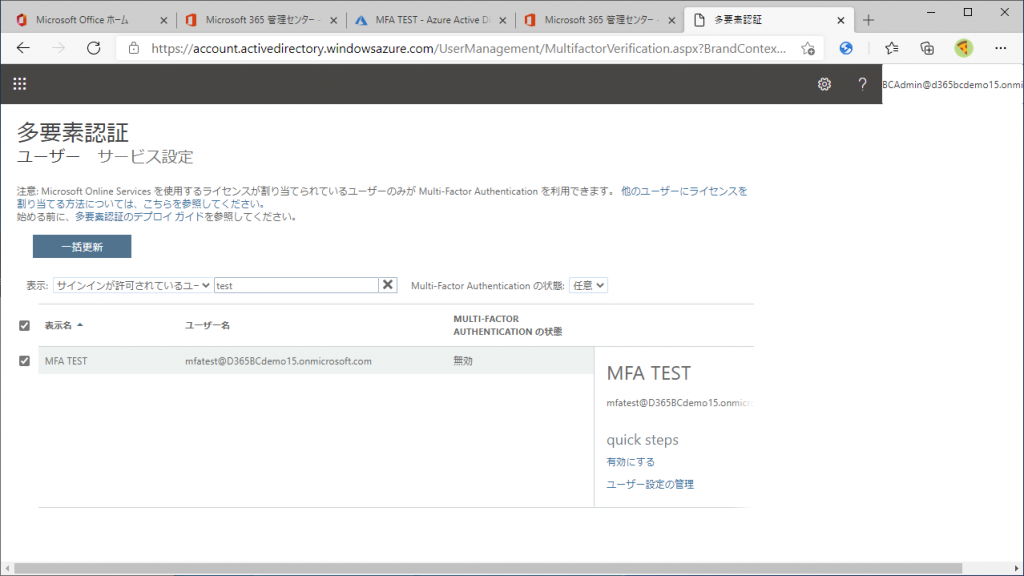Click the browser address bar URL

coord(468,48)
